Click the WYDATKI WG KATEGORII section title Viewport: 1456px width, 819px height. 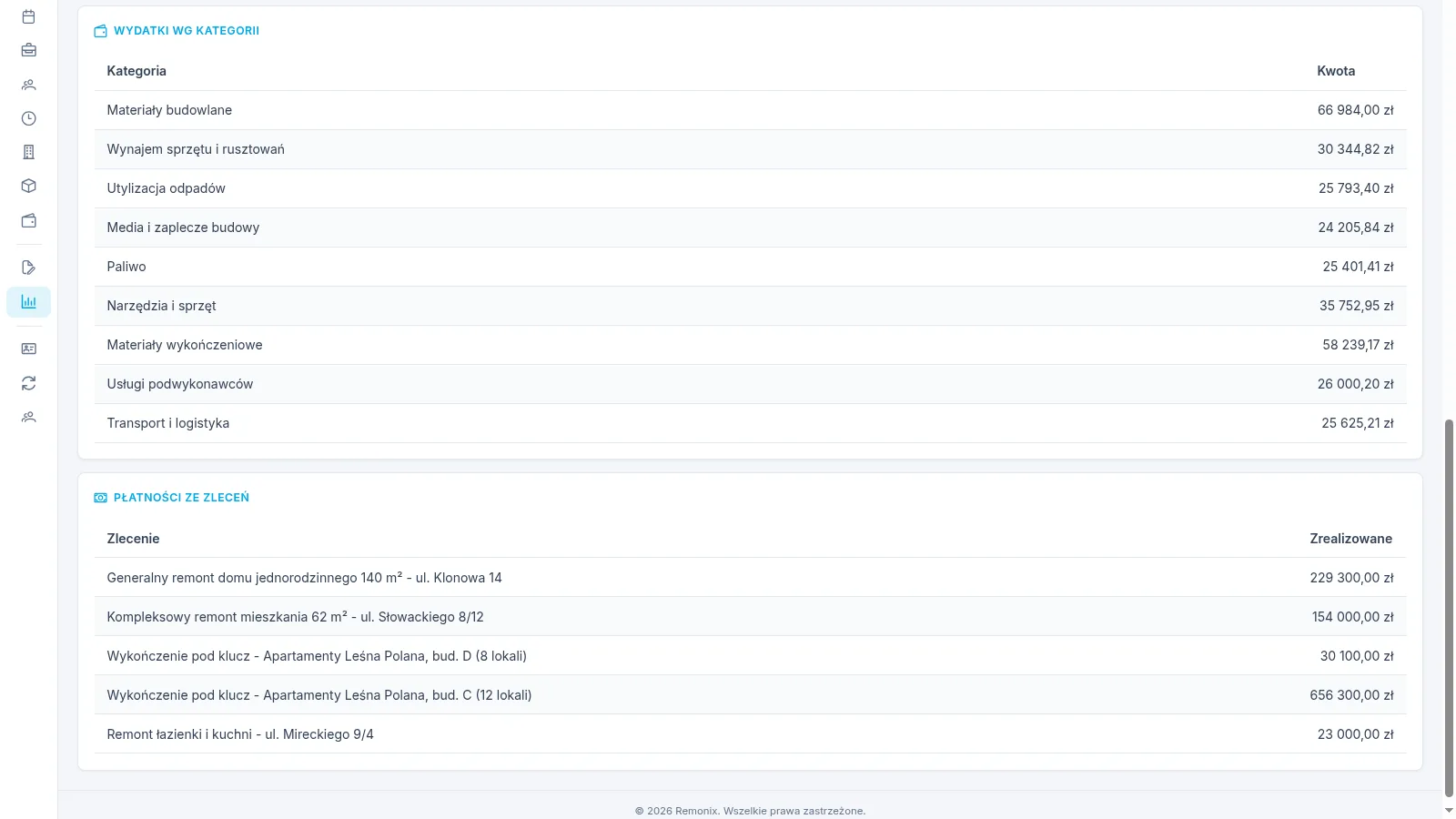point(187,31)
